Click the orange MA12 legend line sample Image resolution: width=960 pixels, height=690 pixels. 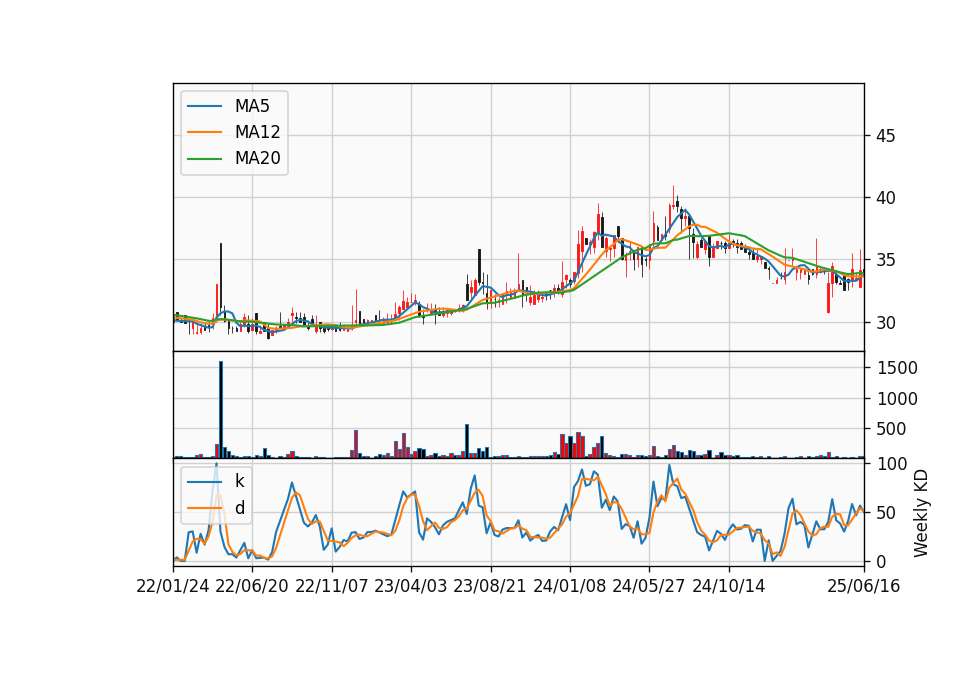[204, 132]
